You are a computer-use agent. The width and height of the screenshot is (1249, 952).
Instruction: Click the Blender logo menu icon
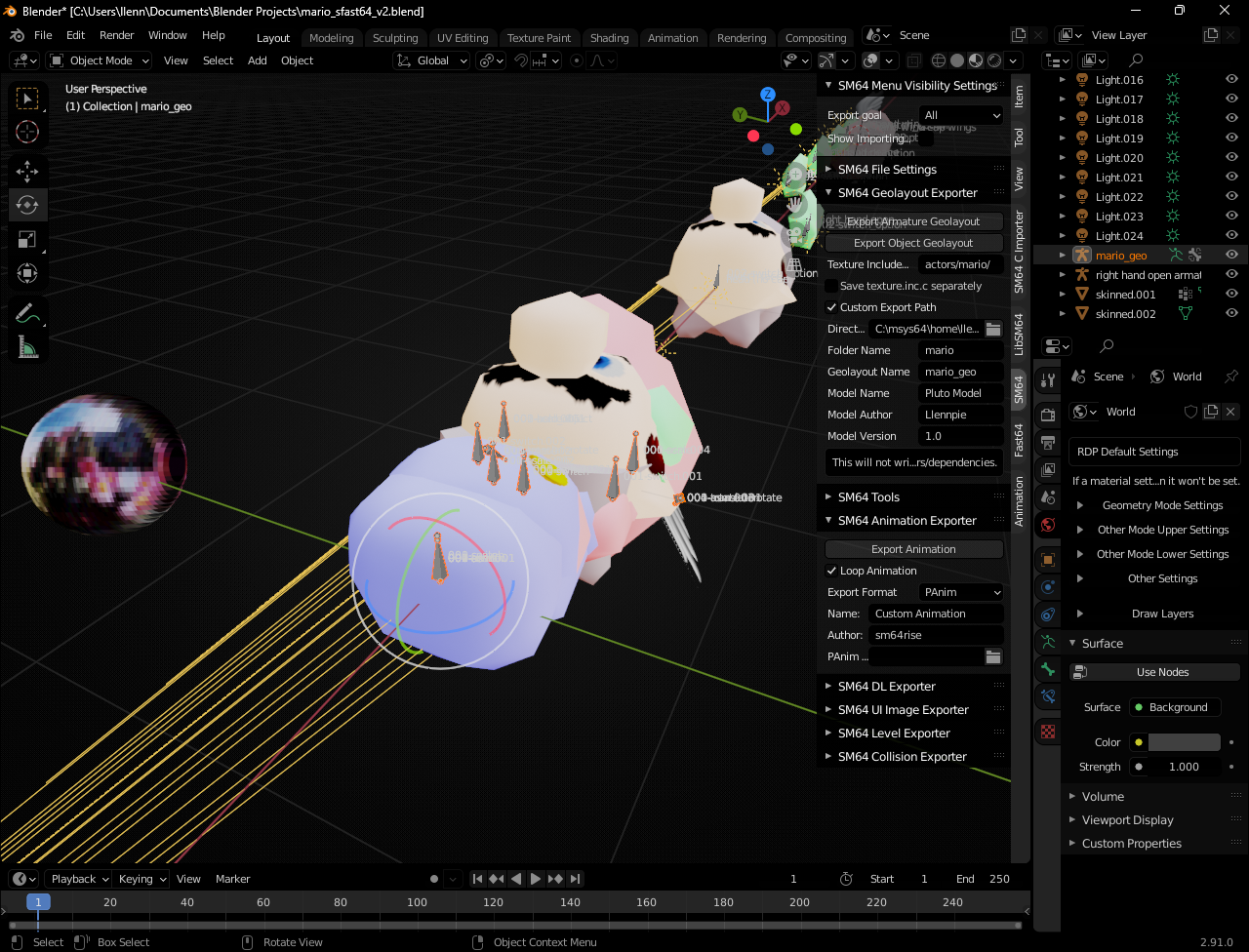[x=17, y=35]
